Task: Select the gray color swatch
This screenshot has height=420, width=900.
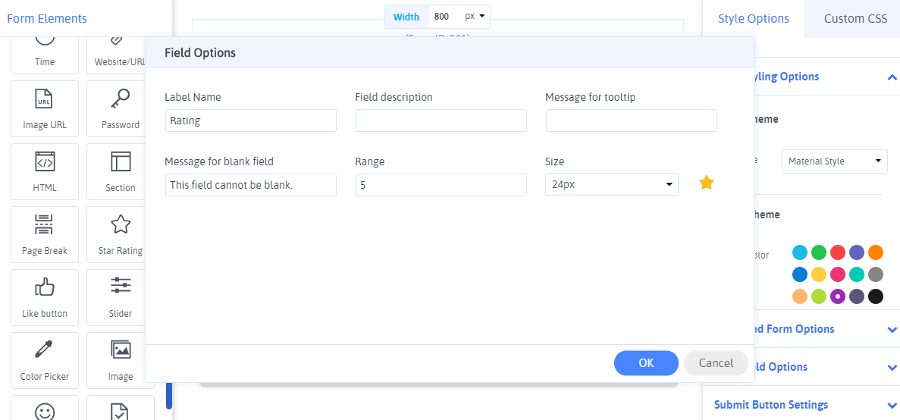Action: point(875,274)
